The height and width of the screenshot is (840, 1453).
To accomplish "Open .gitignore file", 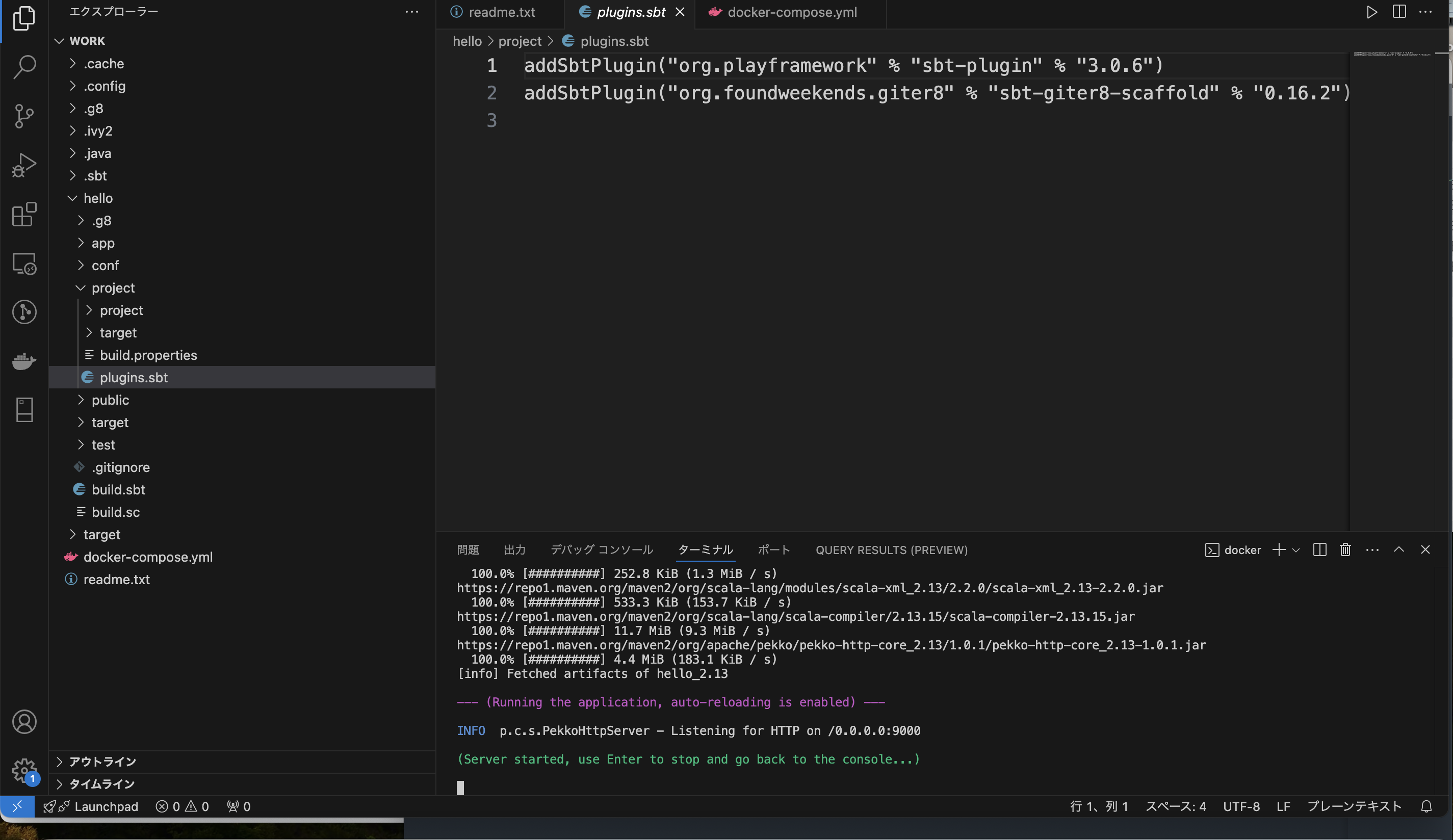I will pyautogui.click(x=242, y=467).
